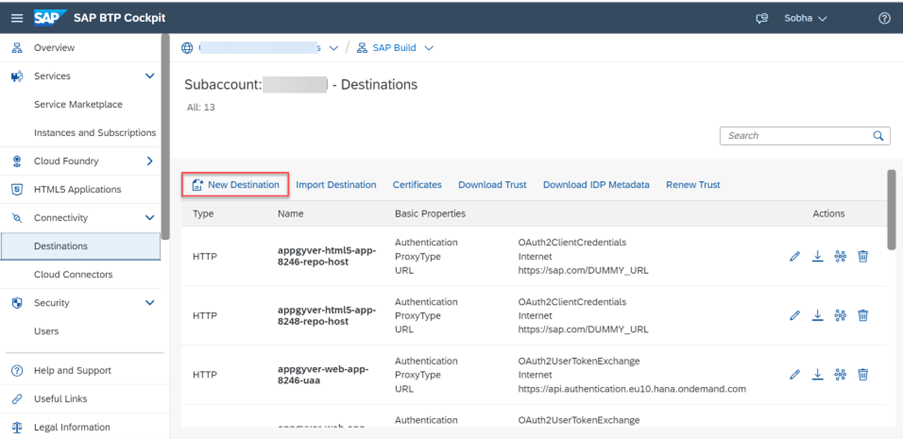This screenshot has width=903, height=439.
Task: Click the SAP logo
Action: [x=50, y=18]
